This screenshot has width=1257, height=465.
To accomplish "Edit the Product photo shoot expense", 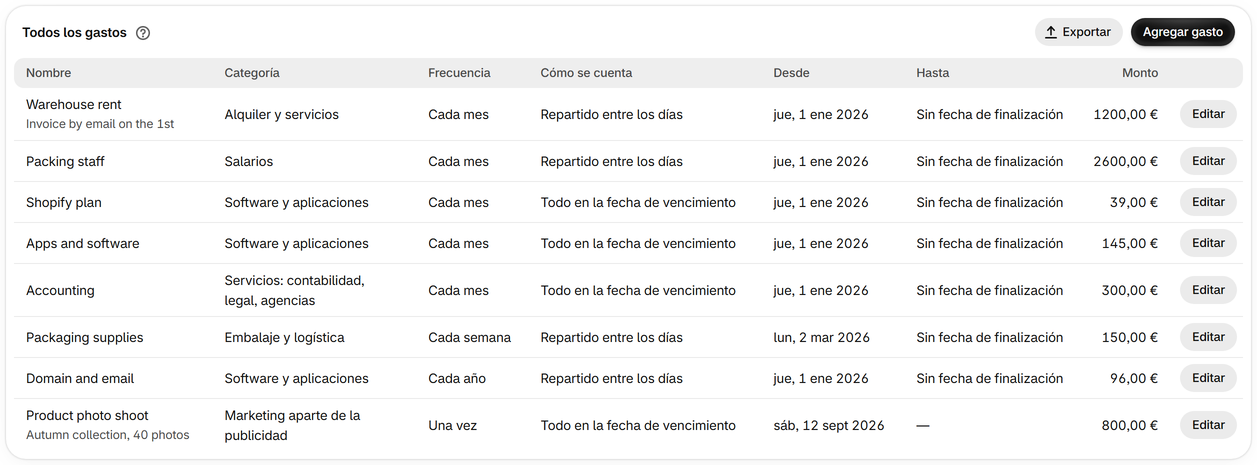I will (x=1208, y=425).
